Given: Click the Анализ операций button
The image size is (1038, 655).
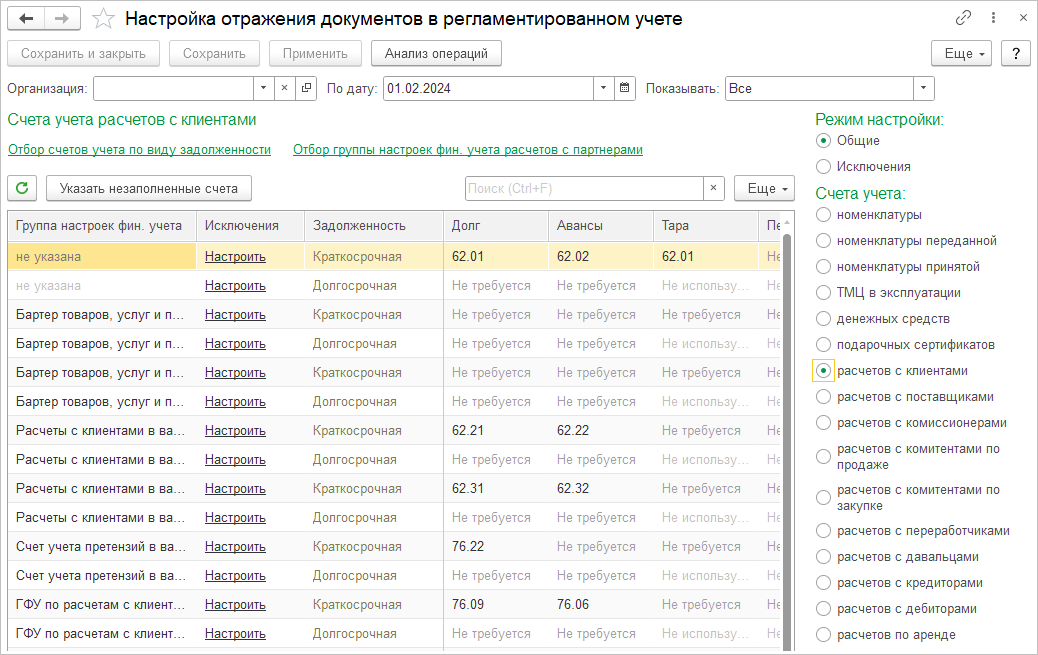Looking at the screenshot, I should point(435,53).
